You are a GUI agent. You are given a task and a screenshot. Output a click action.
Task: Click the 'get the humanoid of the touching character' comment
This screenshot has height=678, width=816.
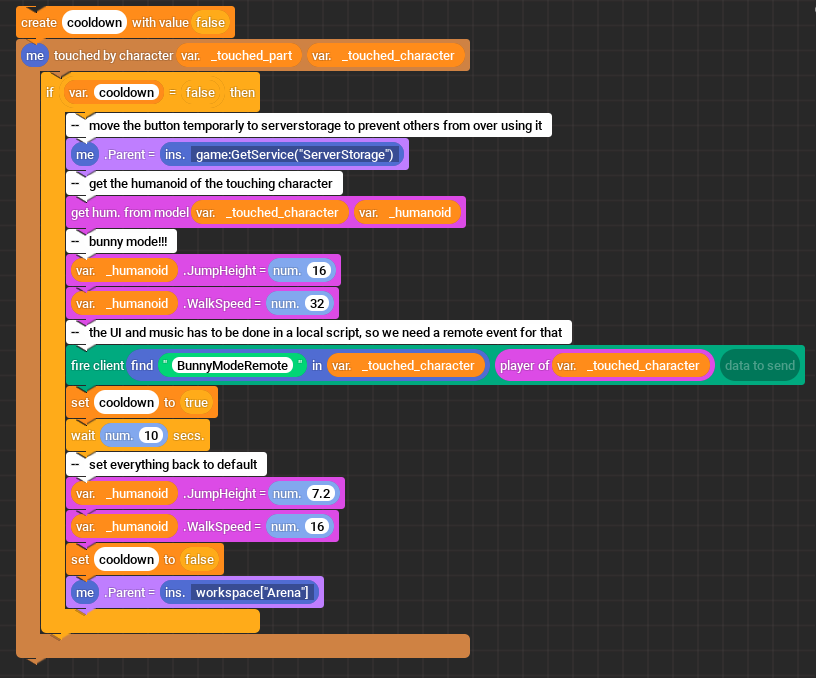point(205,183)
